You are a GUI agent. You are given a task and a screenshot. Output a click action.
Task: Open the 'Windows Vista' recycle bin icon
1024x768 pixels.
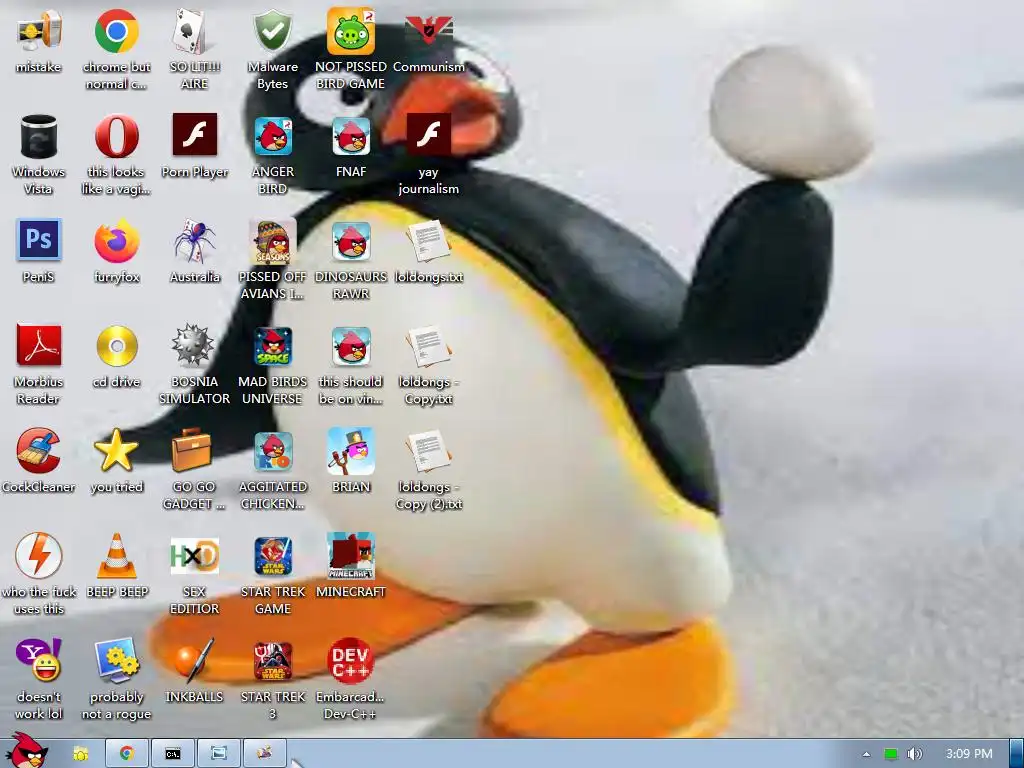(39, 136)
